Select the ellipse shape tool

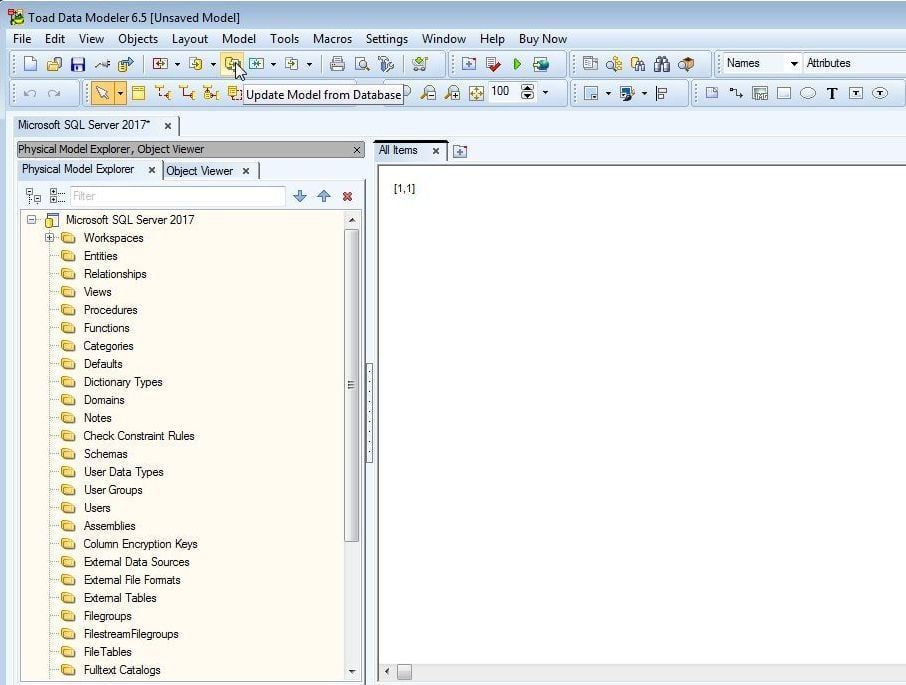pyautogui.click(x=808, y=93)
